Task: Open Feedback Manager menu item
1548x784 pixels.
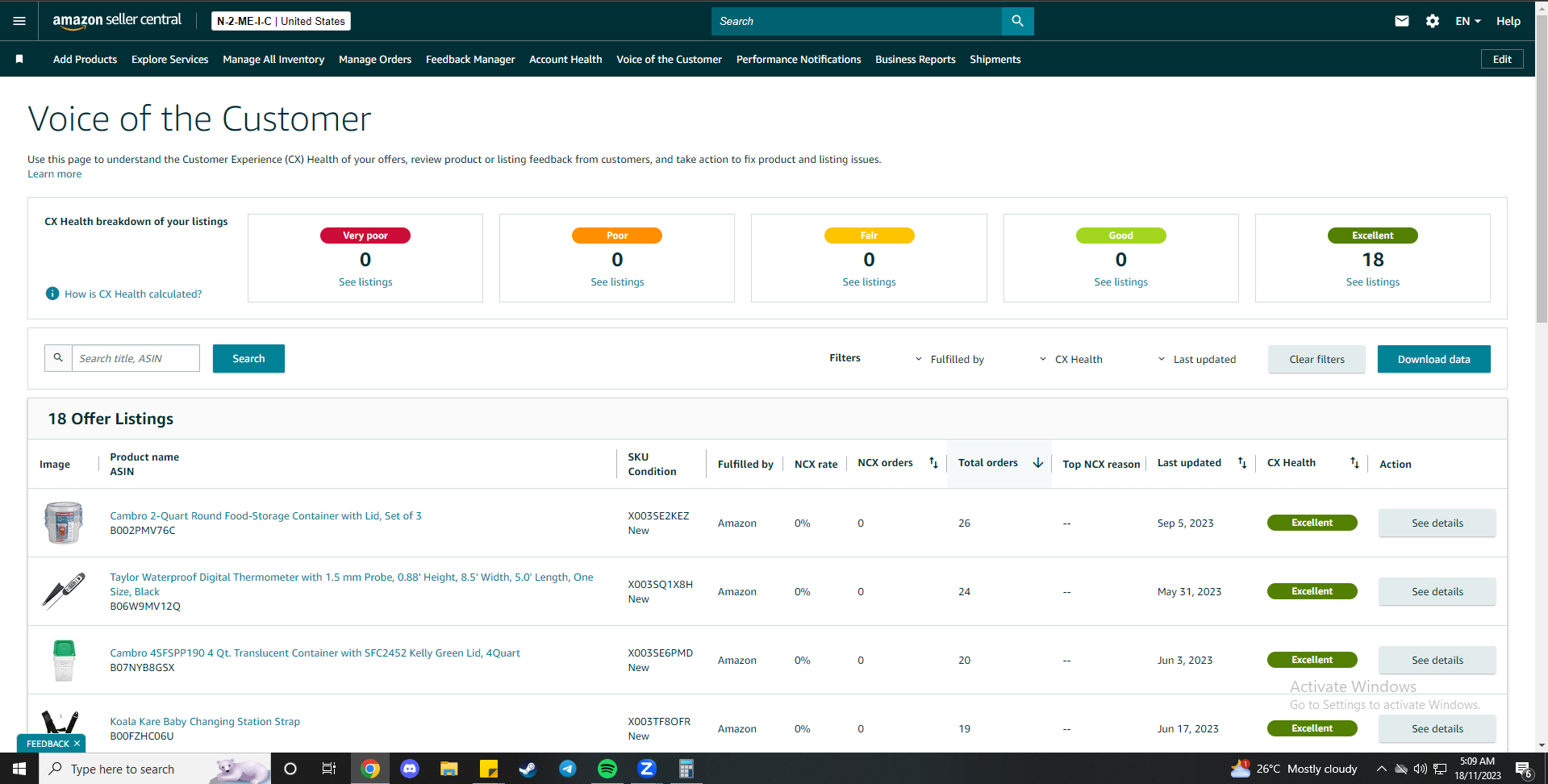Action: coord(470,59)
